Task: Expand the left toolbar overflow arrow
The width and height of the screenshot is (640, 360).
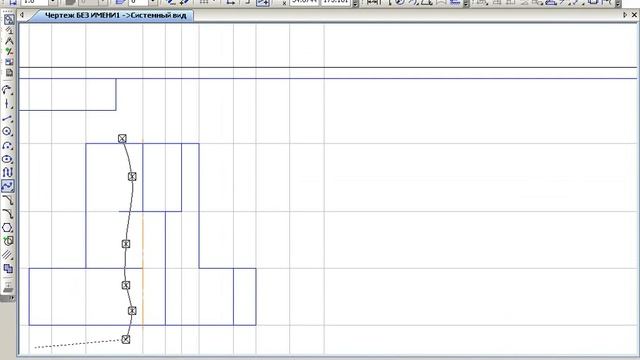Action: 11,298
